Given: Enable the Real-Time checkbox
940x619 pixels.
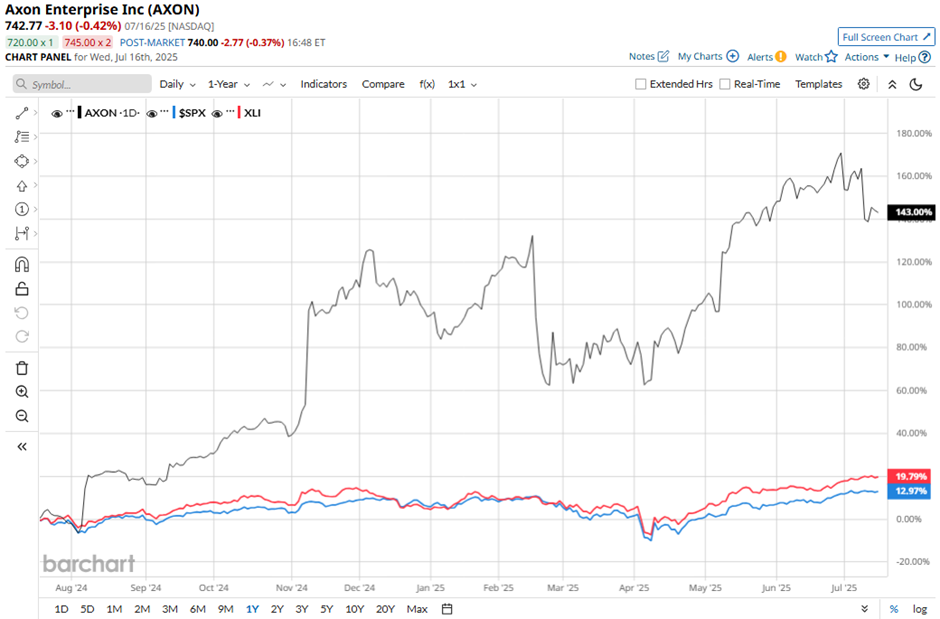Looking at the screenshot, I should (x=725, y=84).
